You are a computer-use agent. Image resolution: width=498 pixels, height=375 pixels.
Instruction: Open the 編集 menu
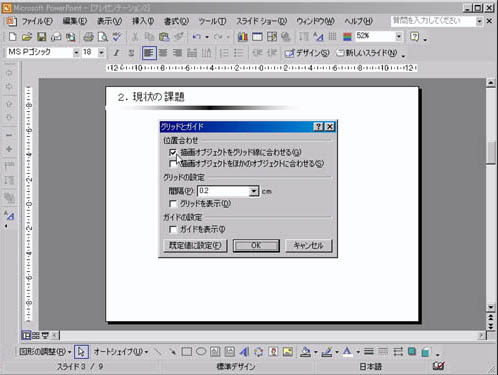click(75, 21)
